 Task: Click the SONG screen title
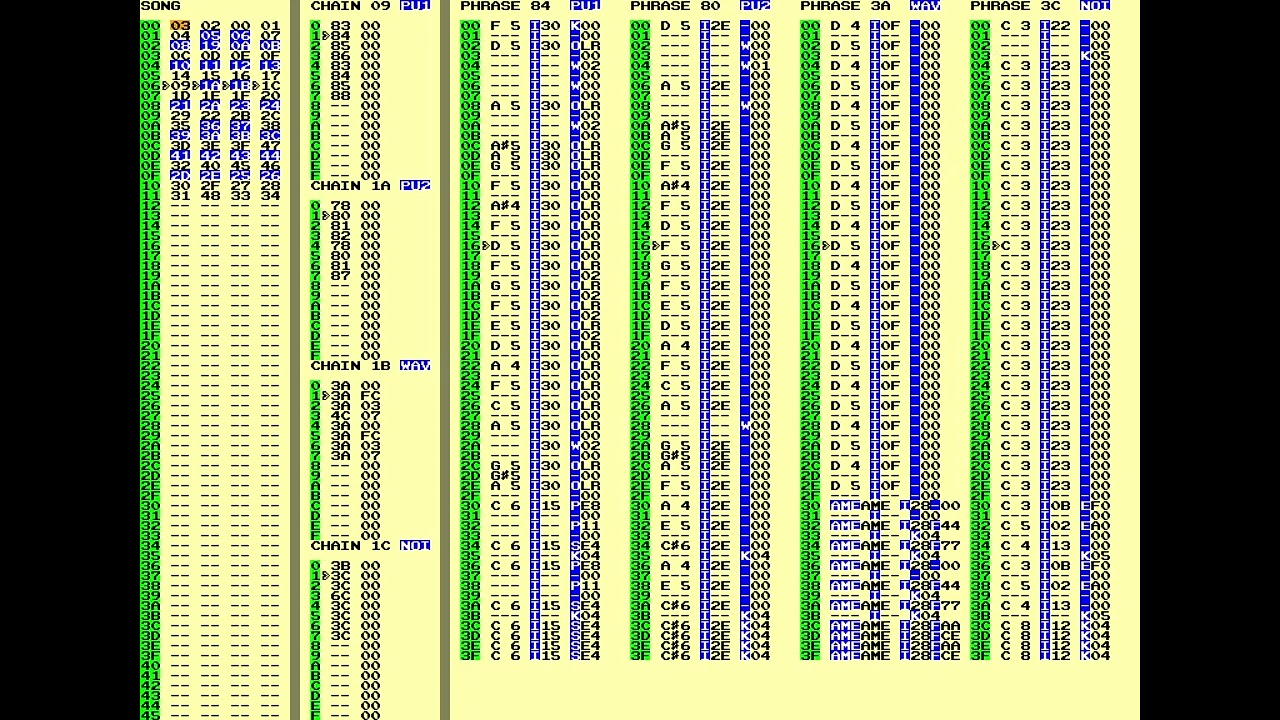tap(160, 6)
